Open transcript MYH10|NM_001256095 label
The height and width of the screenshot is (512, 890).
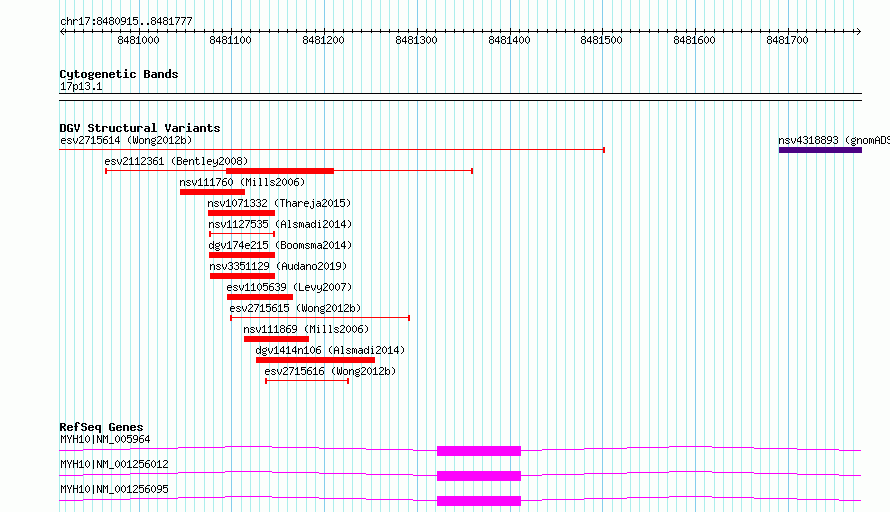tap(114, 489)
